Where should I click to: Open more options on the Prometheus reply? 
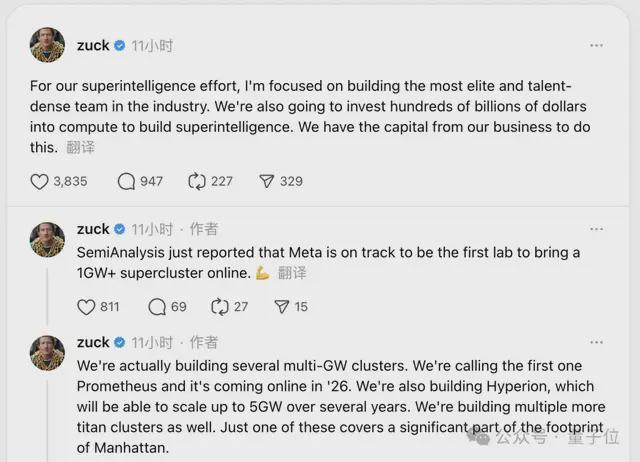[x=596, y=342]
